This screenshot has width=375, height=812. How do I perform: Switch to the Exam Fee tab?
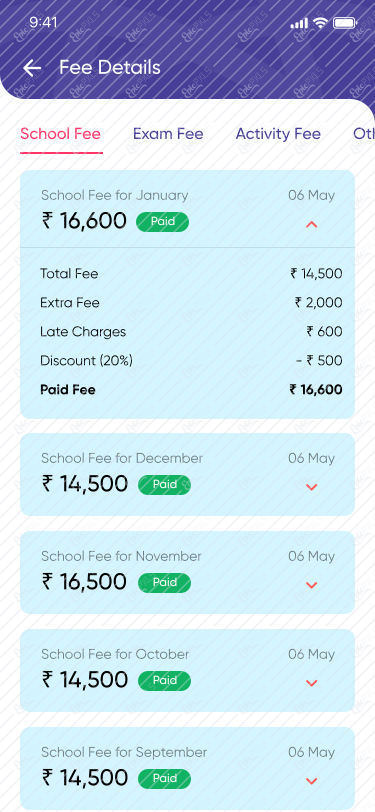click(168, 134)
